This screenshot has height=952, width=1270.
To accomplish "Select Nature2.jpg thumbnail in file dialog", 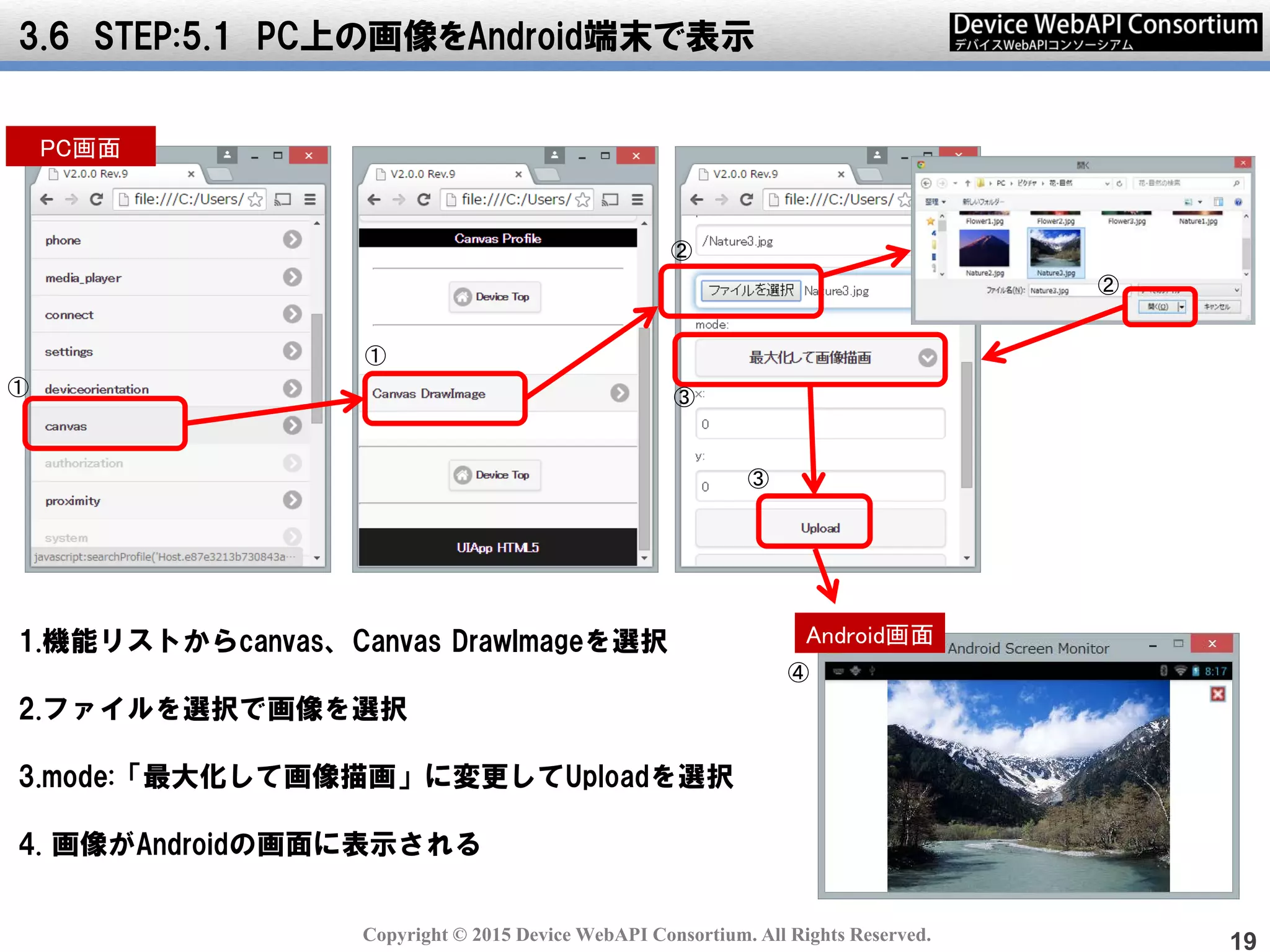I will click(984, 252).
